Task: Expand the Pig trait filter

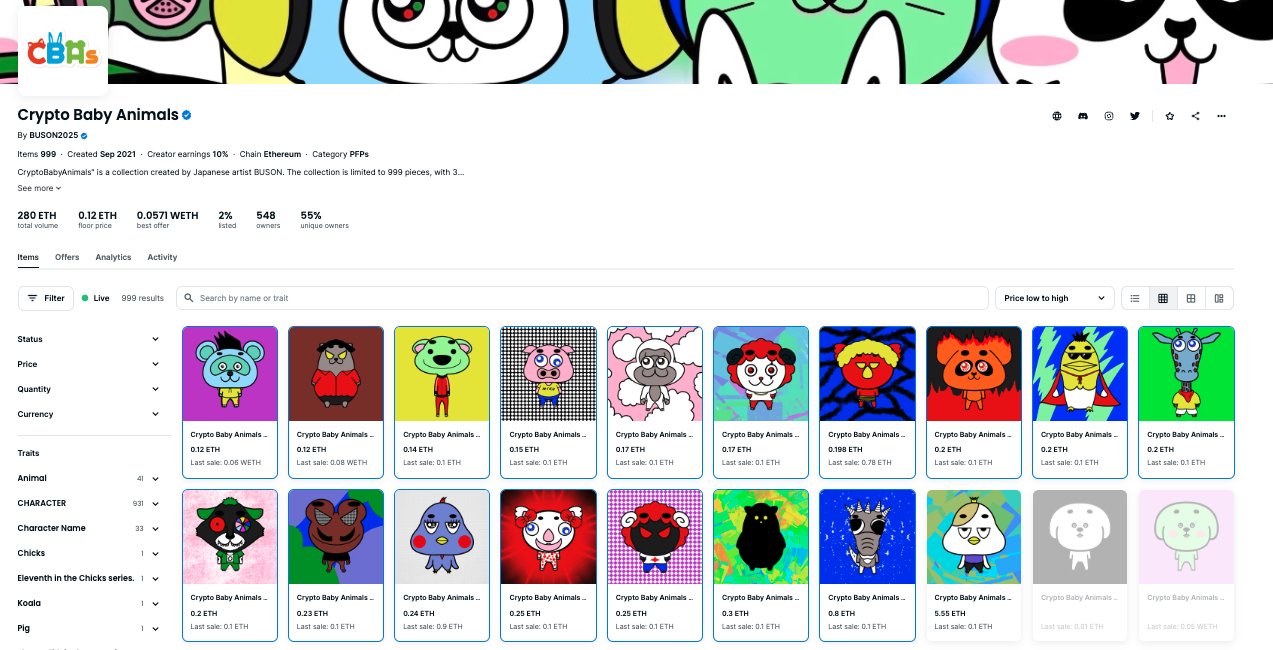Action: pos(89,628)
